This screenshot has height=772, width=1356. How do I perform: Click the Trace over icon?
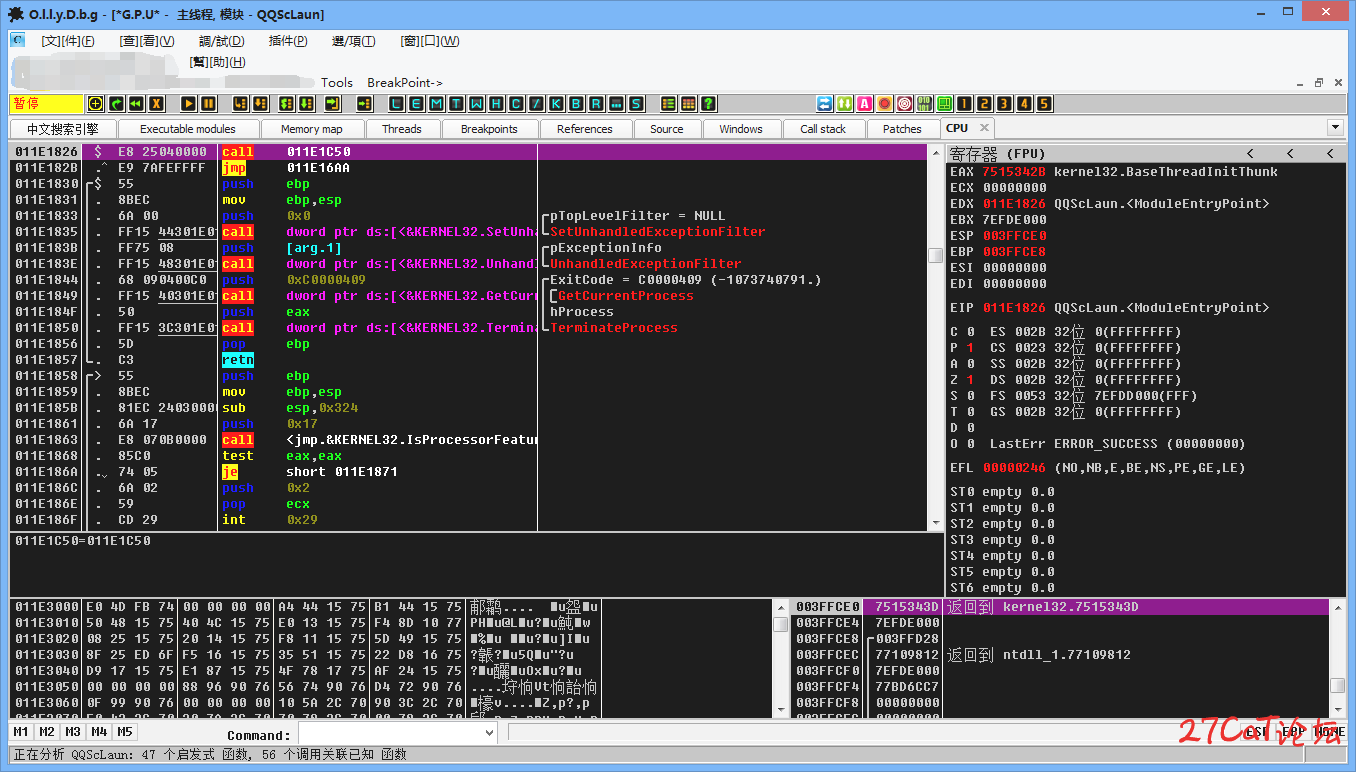(306, 104)
